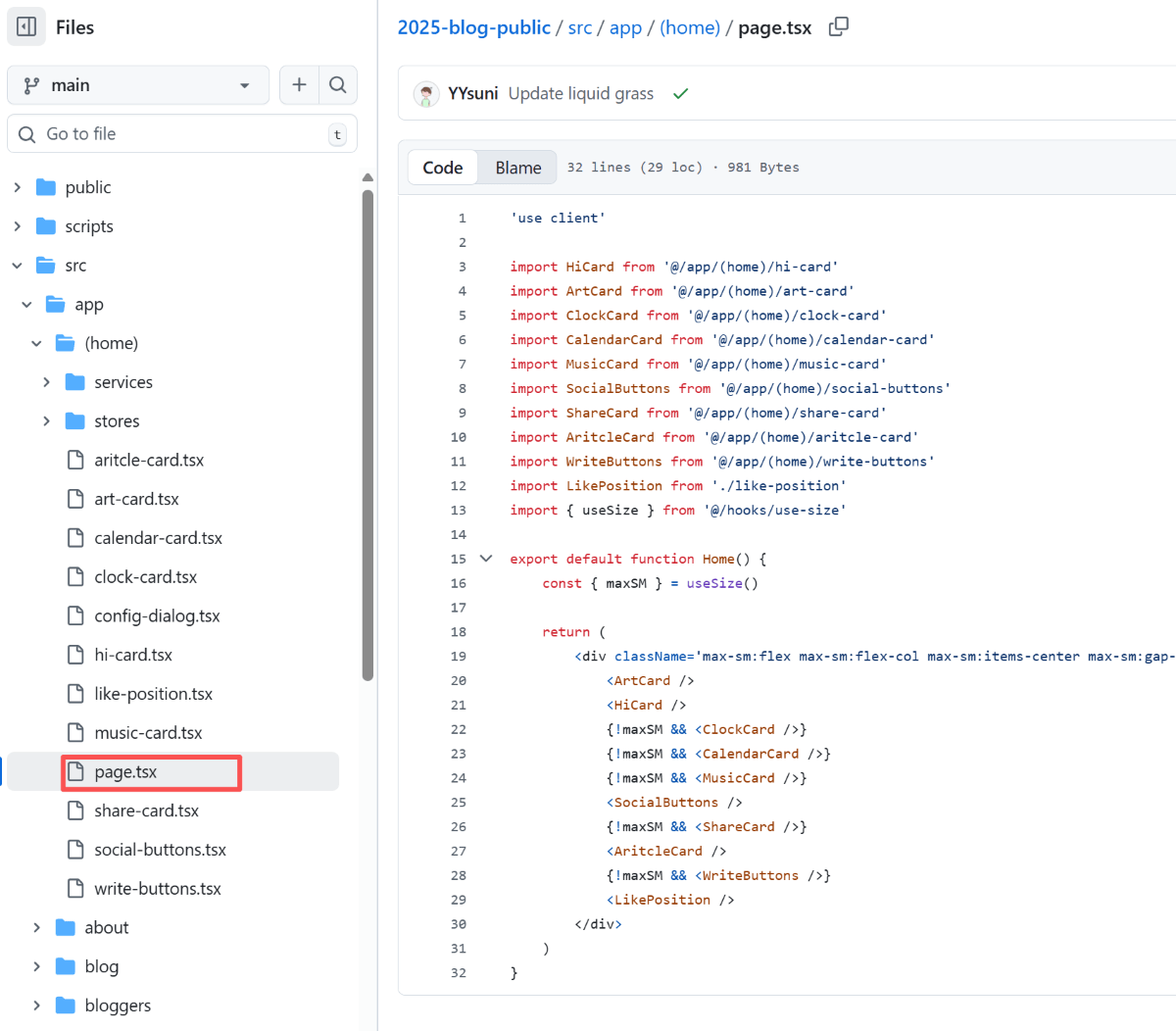Fold the Home function code block

[485, 559]
